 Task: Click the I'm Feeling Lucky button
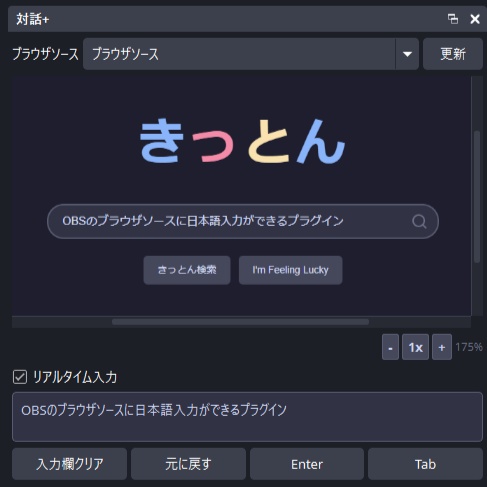pyautogui.click(x=290, y=270)
